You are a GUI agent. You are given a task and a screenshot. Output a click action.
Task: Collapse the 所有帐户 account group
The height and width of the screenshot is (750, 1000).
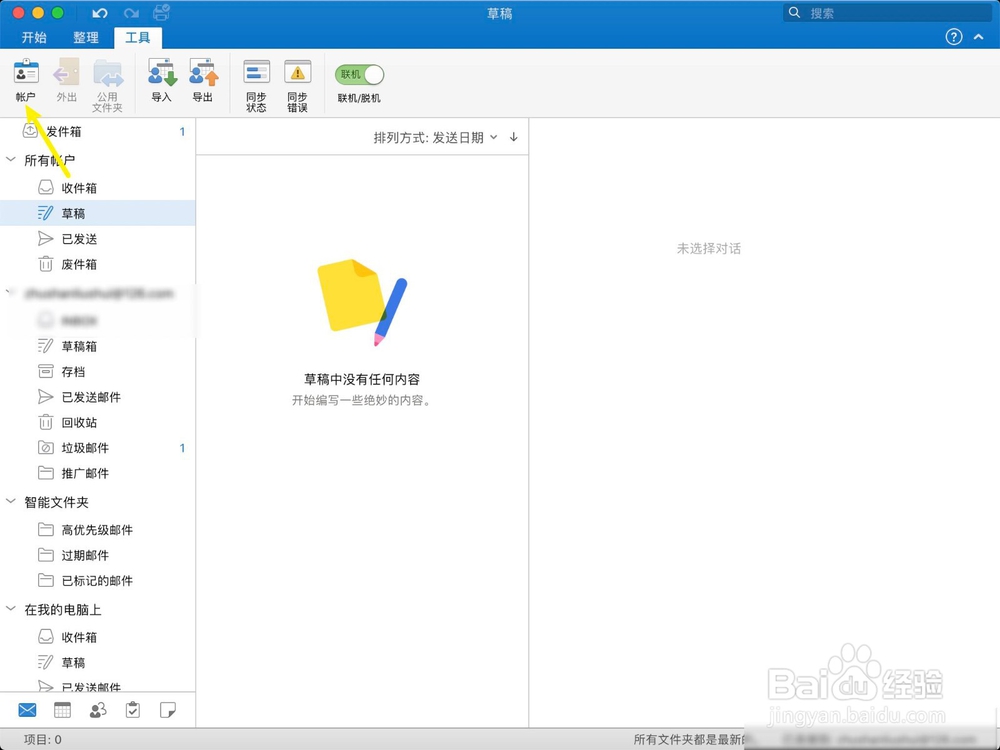pyautogui.click(x=11, y=160)
